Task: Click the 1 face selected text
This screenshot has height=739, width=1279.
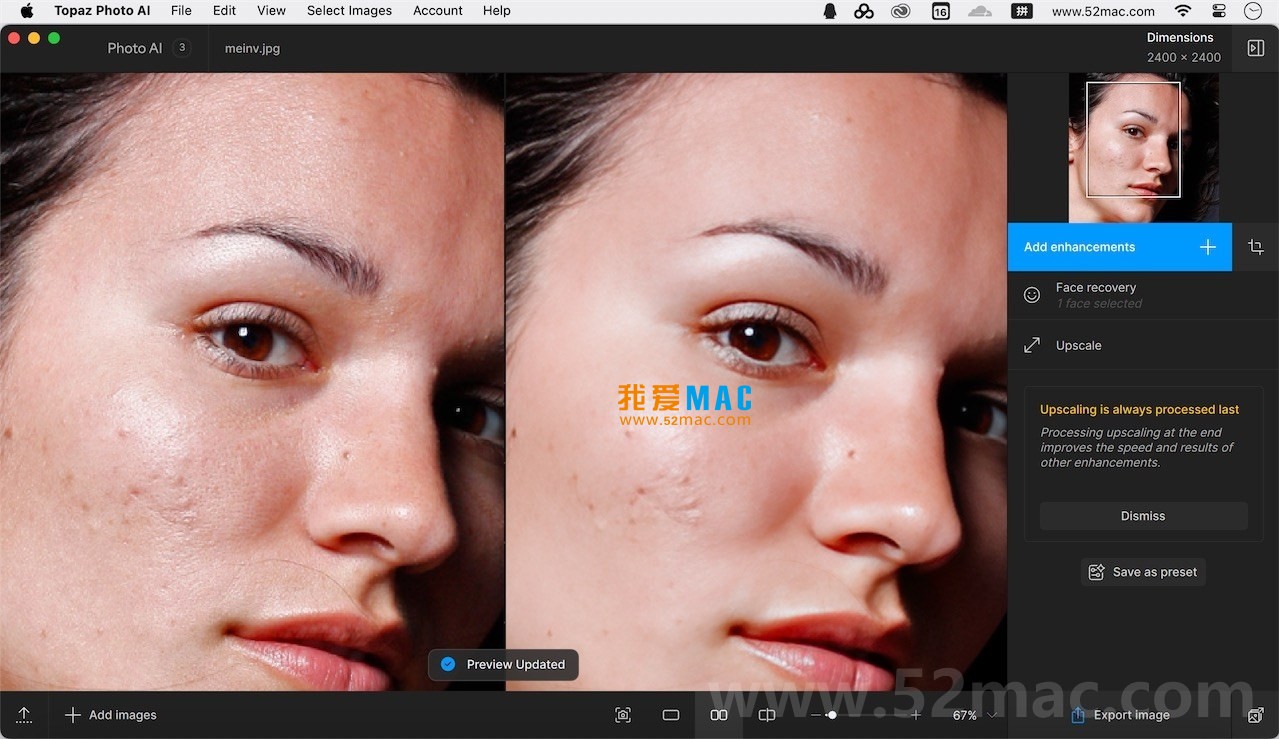Action: tap(1099, 304)
